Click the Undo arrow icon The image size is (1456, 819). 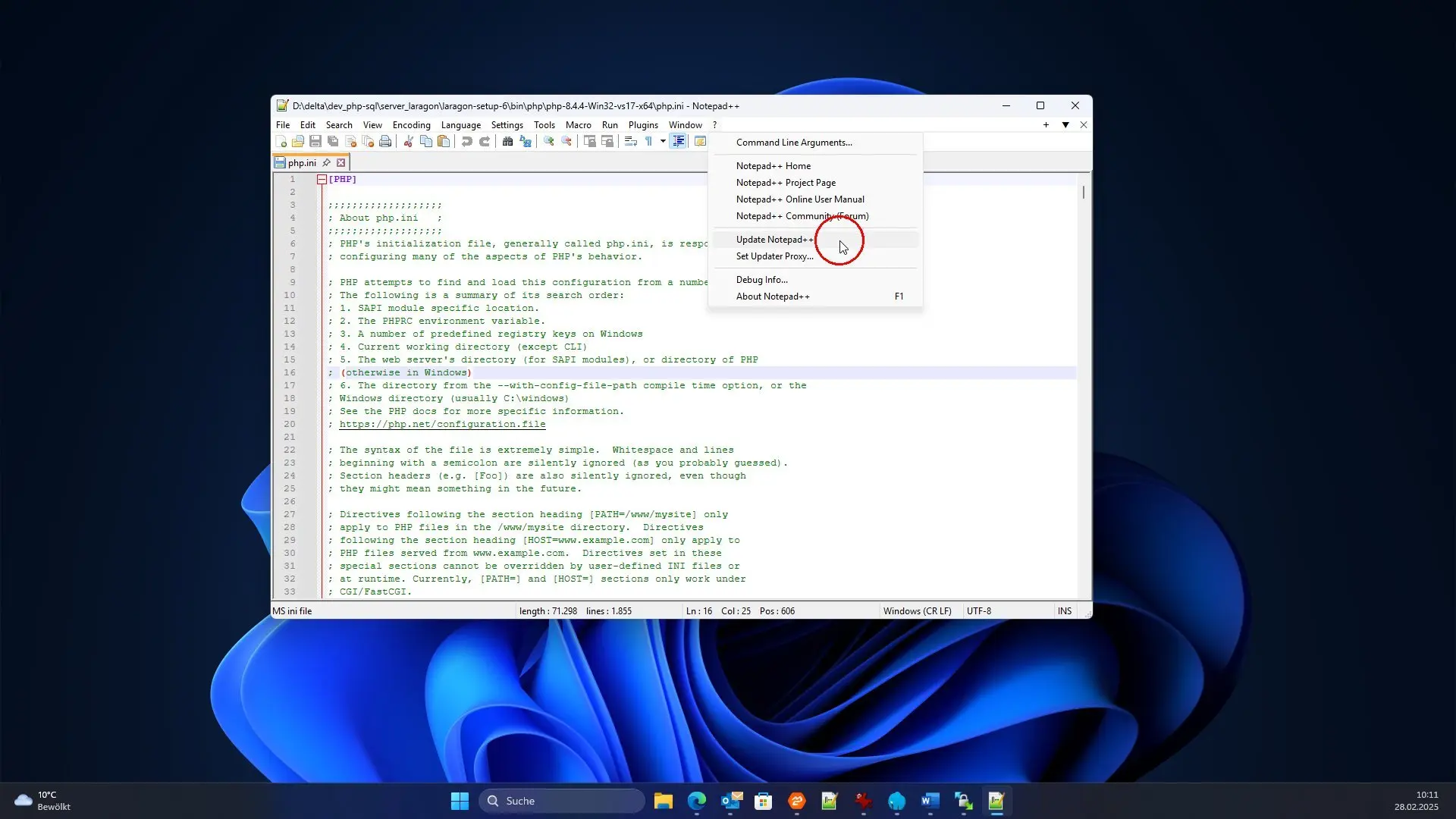pyautogui.click(x=466, y=142)
